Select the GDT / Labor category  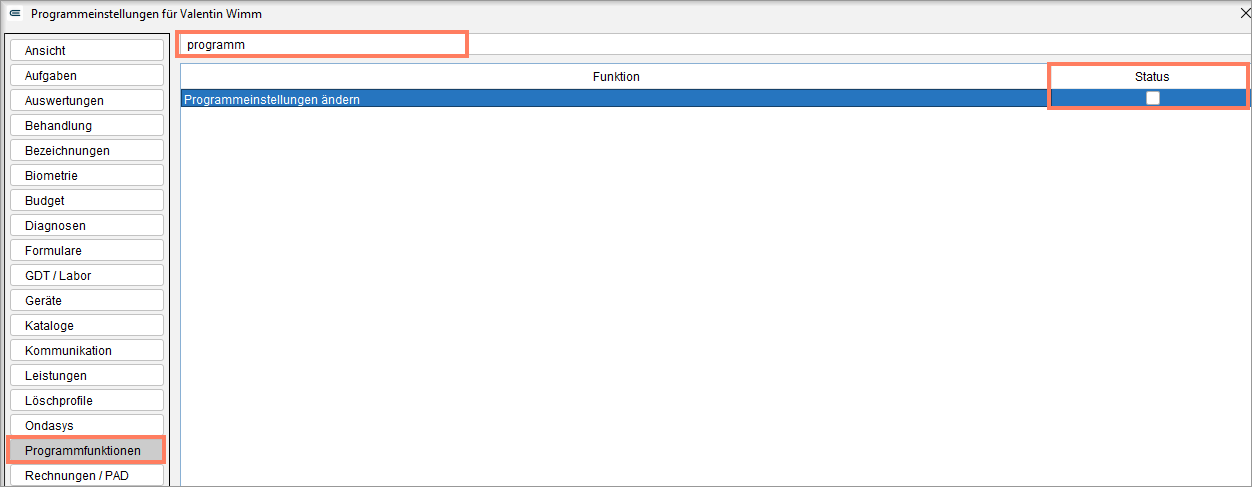[x=87, y=275]
